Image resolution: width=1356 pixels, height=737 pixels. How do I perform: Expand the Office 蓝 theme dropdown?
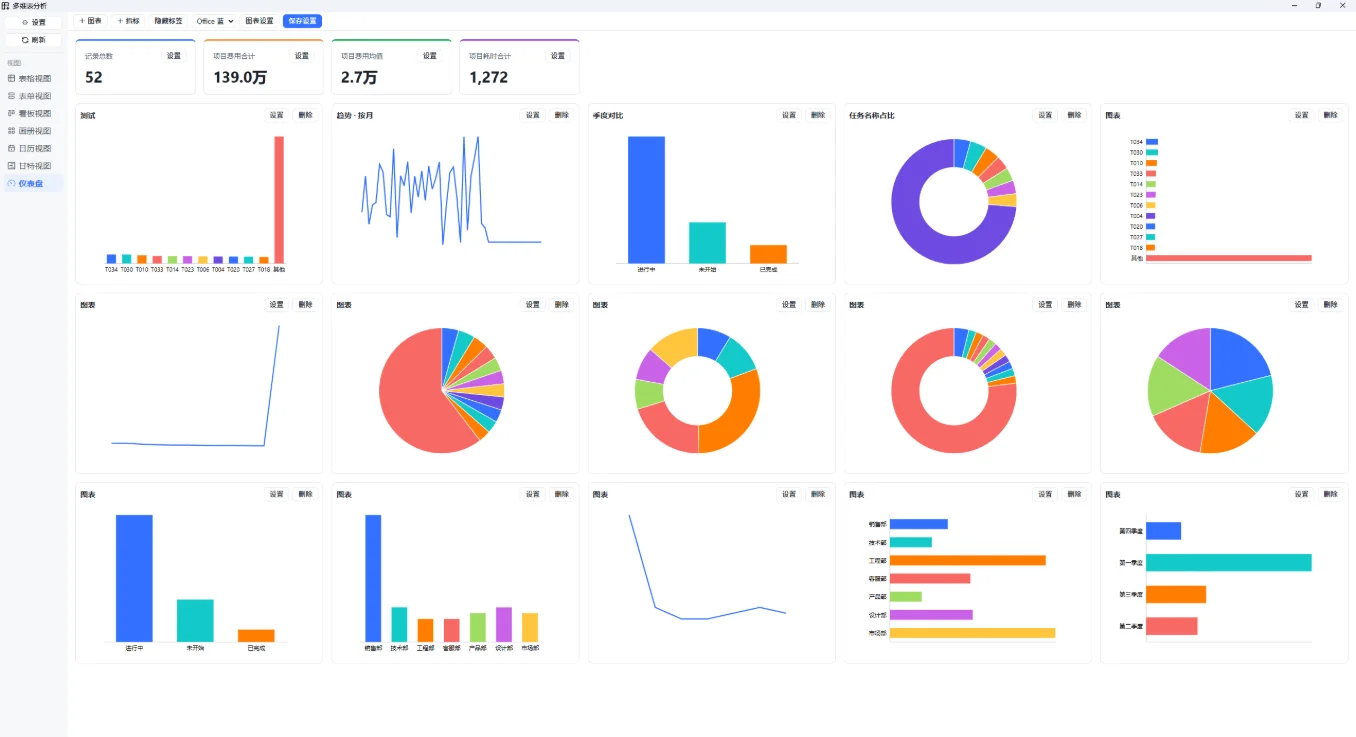coord(215,21)
